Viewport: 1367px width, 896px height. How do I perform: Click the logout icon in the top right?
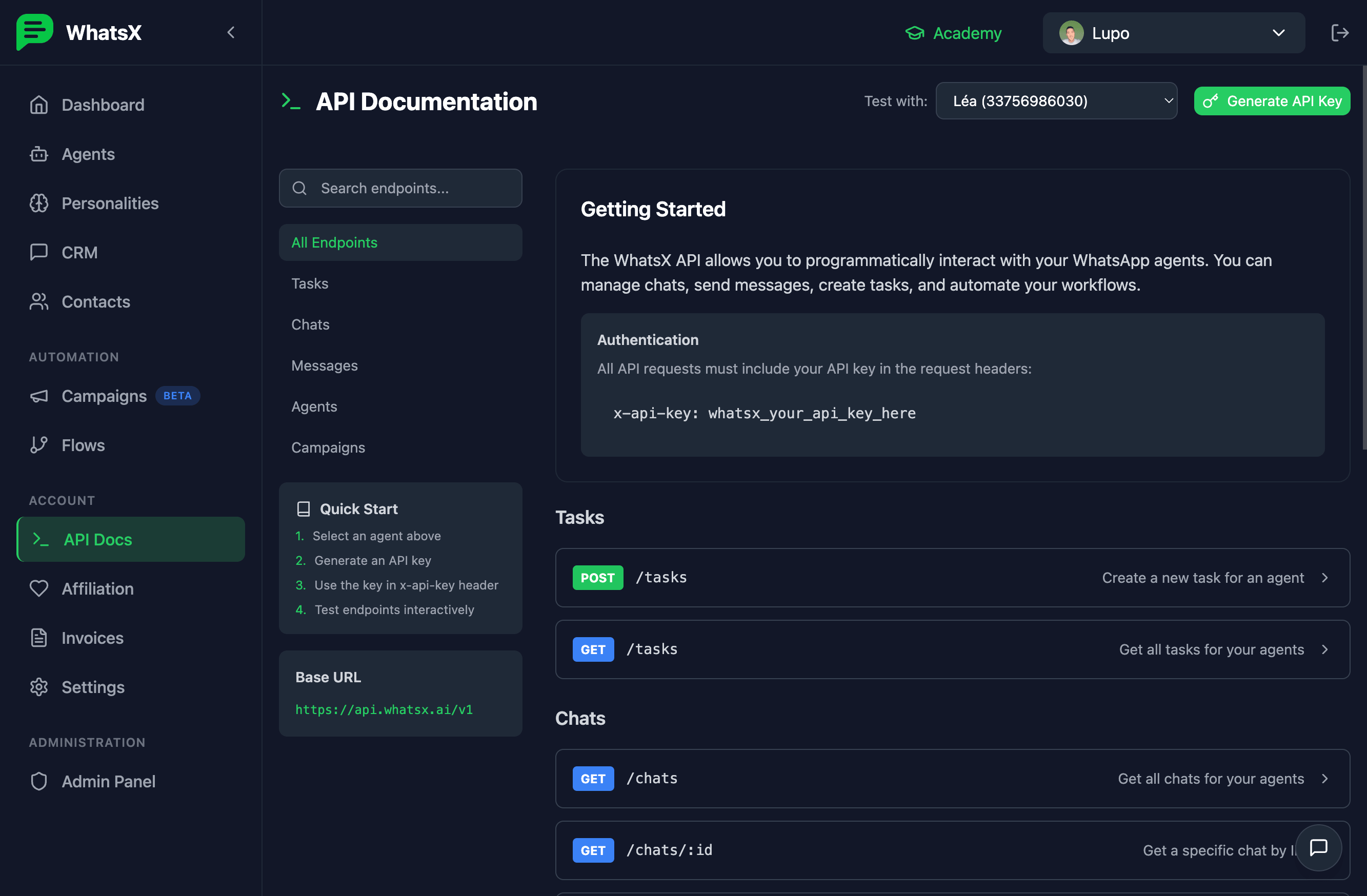(1339, 33)
